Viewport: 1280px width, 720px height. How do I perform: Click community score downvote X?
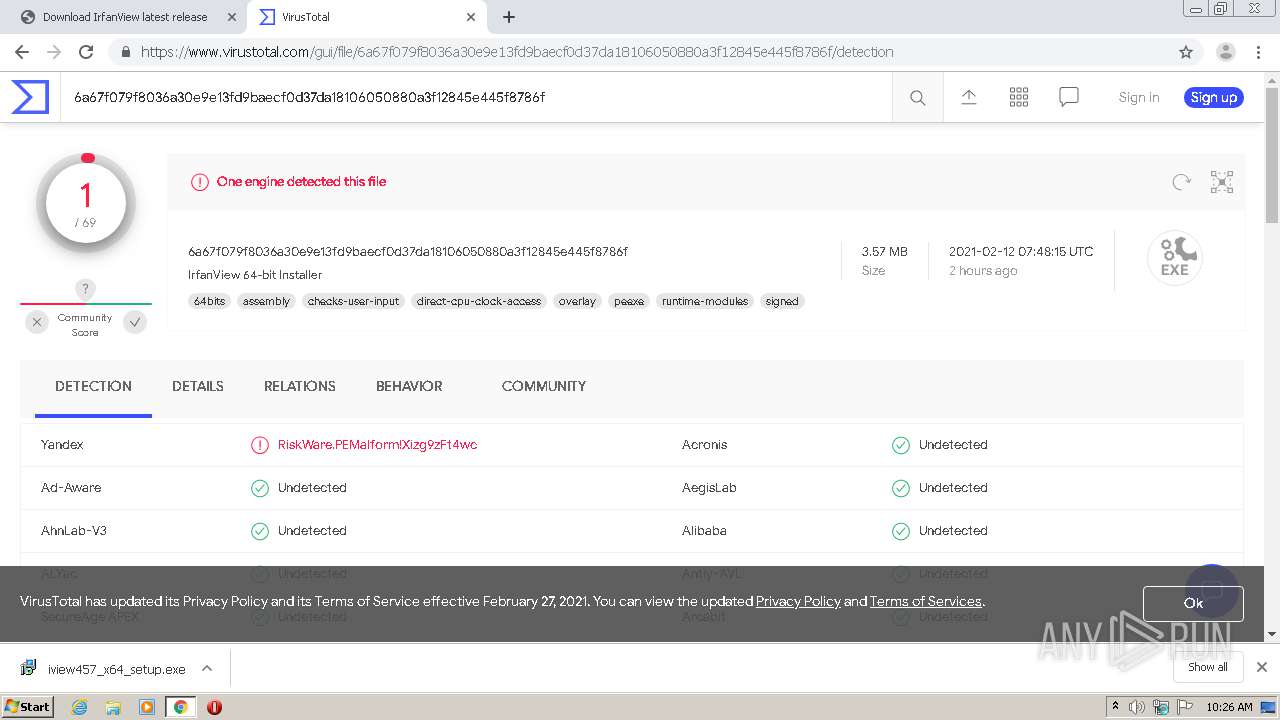[37, 322]
